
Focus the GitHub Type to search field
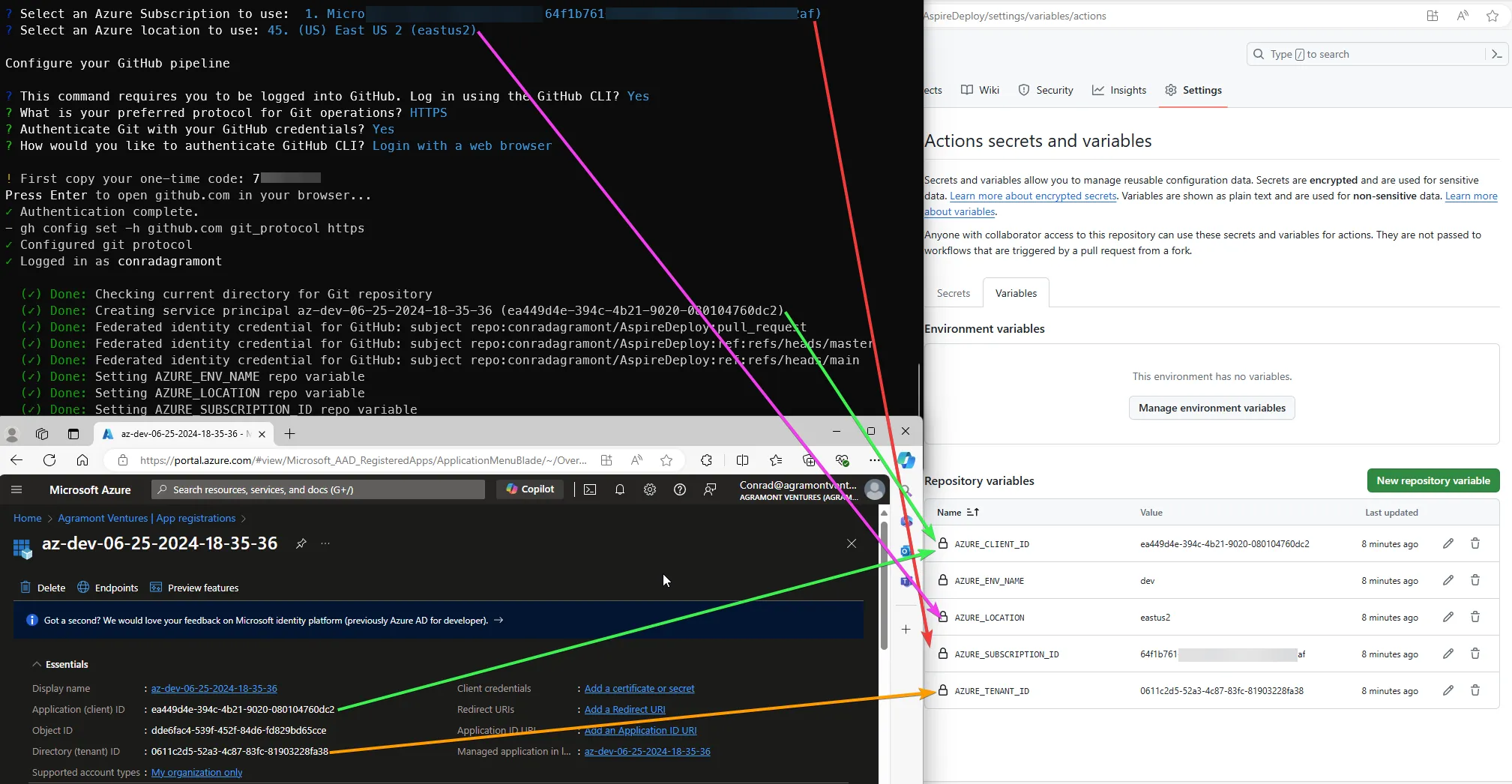pos(1365,54)
